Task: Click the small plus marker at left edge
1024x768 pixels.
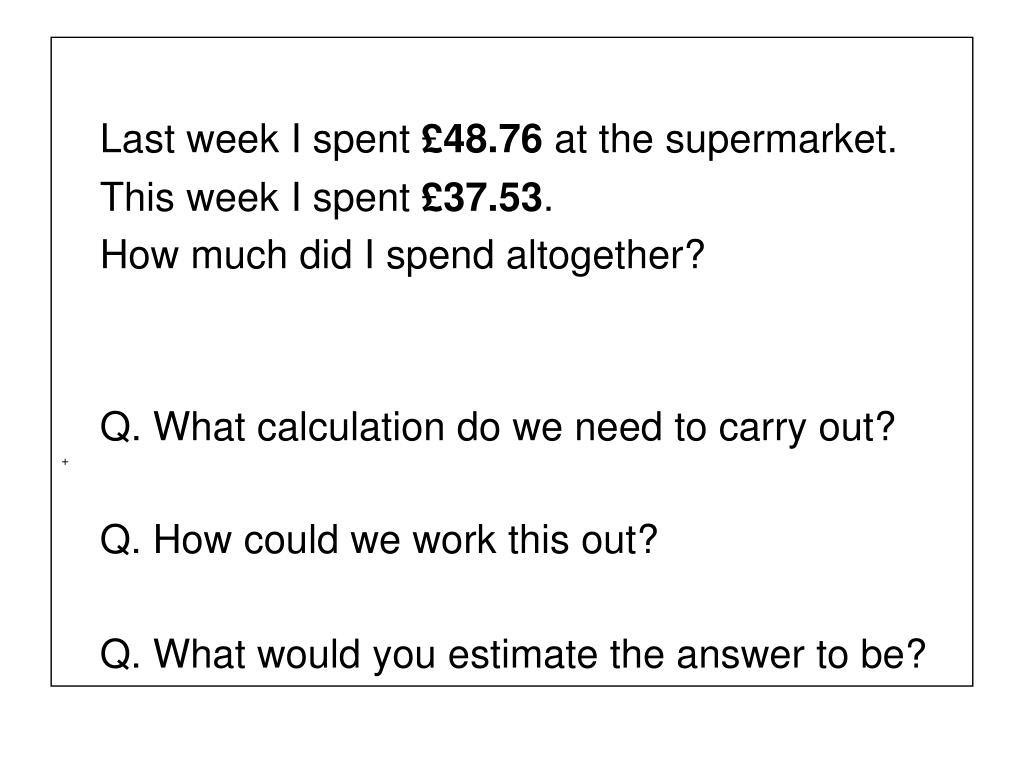Action: 65,462
